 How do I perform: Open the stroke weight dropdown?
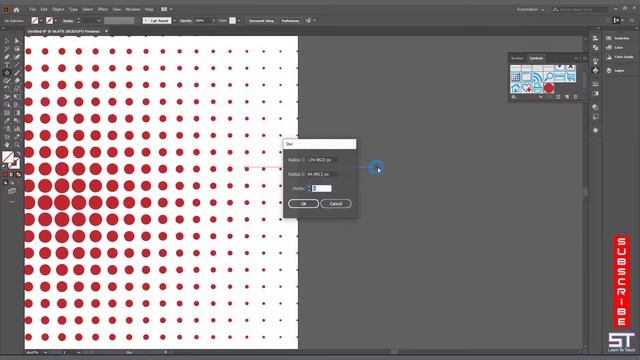coord(98,20)
